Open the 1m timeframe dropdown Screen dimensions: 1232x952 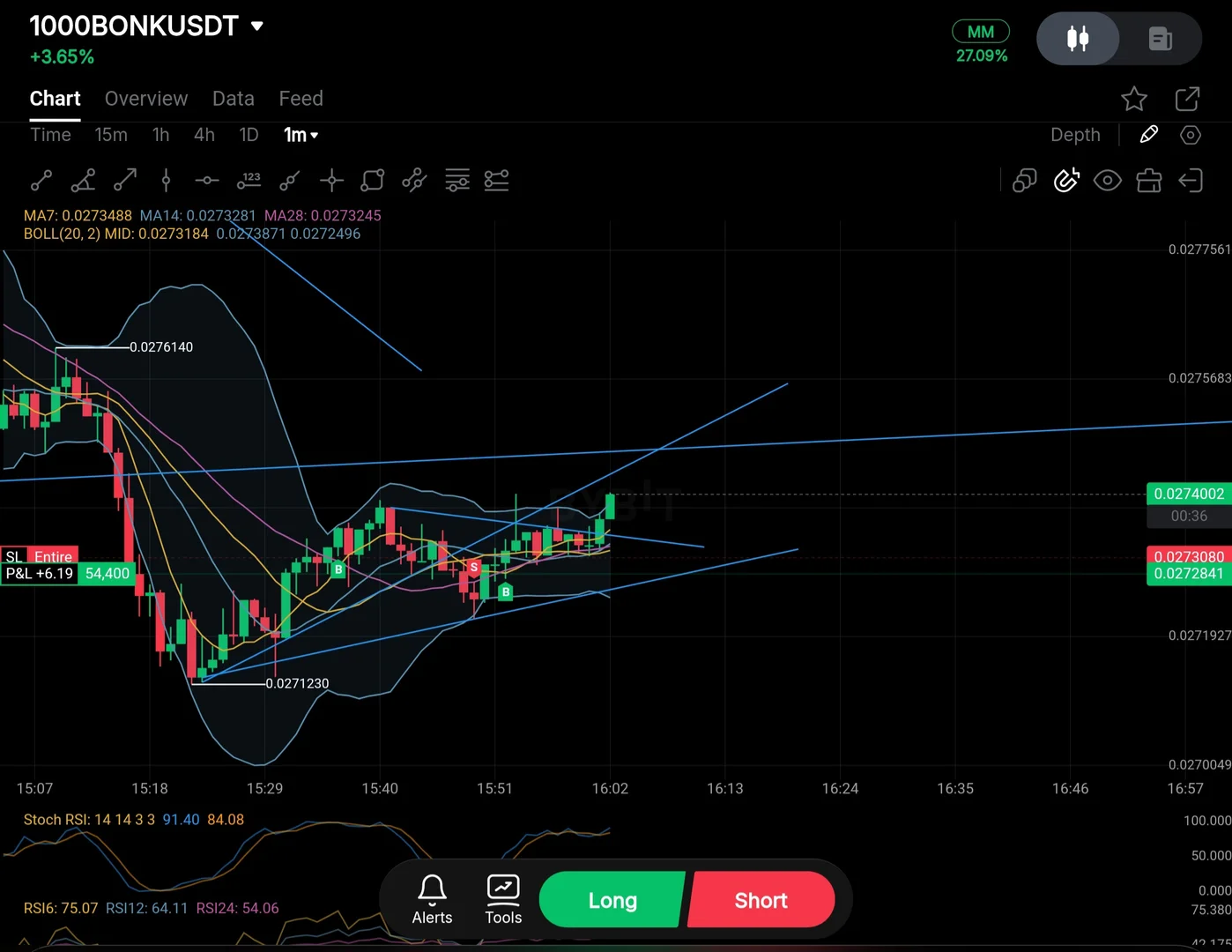click(301, 135)
